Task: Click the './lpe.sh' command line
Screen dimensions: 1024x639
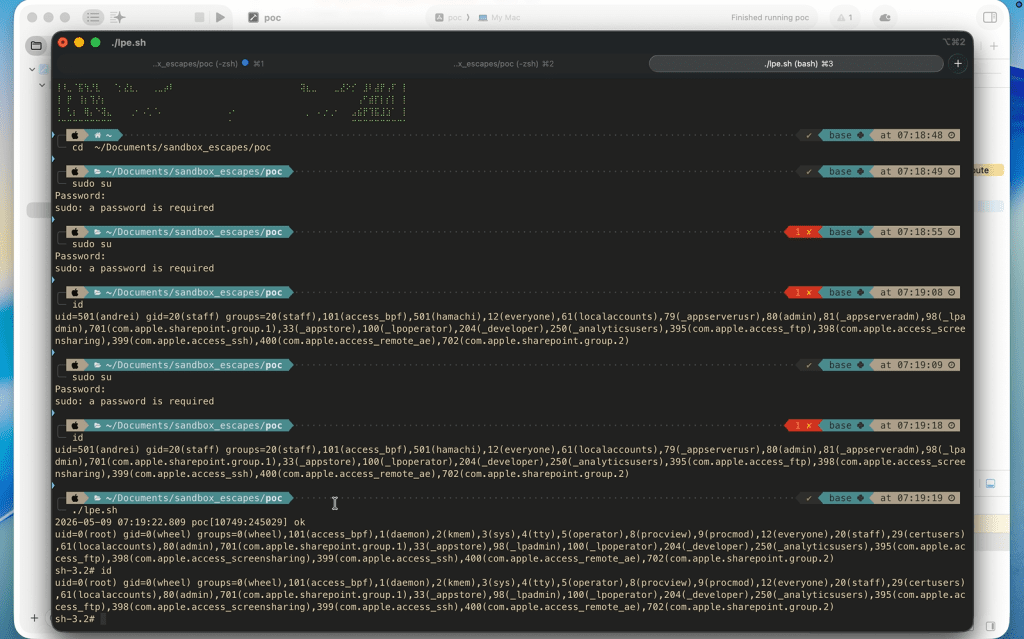Action: (95, 510)
